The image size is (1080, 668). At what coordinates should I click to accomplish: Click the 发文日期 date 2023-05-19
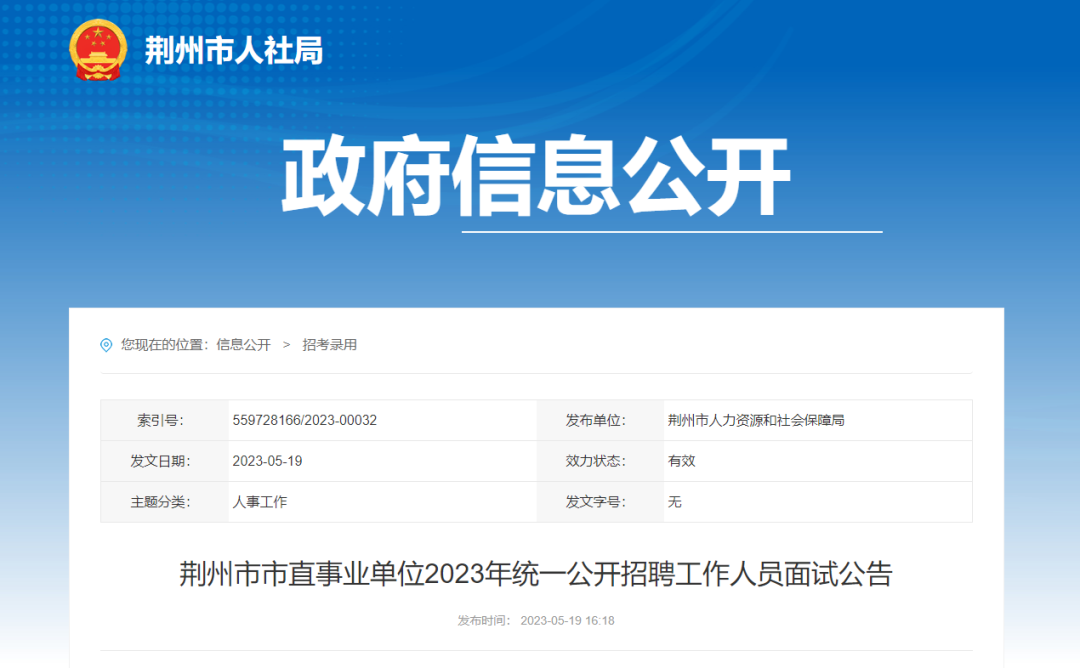click(x=262, y=461)
